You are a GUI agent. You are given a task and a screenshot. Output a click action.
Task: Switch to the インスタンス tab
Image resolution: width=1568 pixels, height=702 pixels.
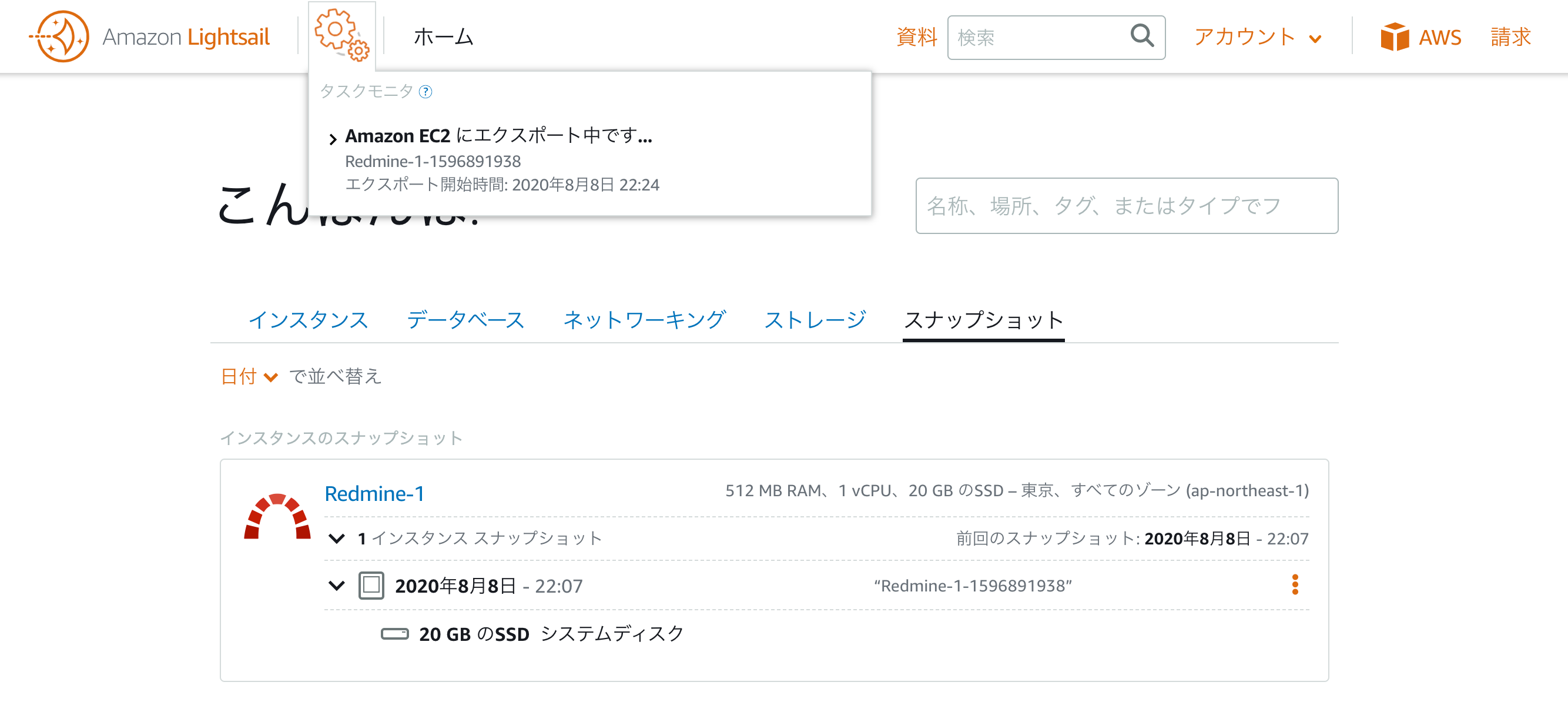coord(308,320)
